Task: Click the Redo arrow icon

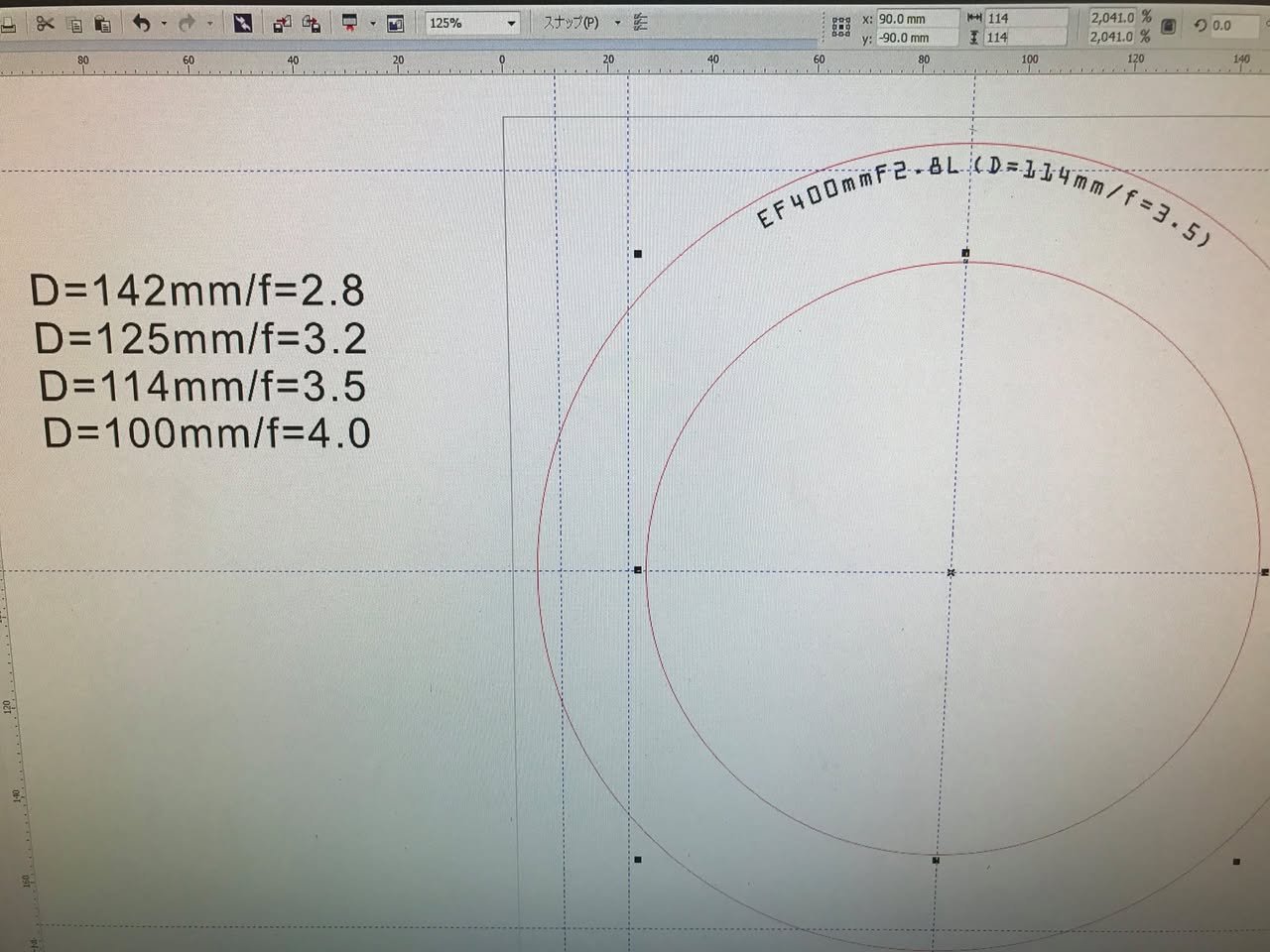Action: click(187, 23)
